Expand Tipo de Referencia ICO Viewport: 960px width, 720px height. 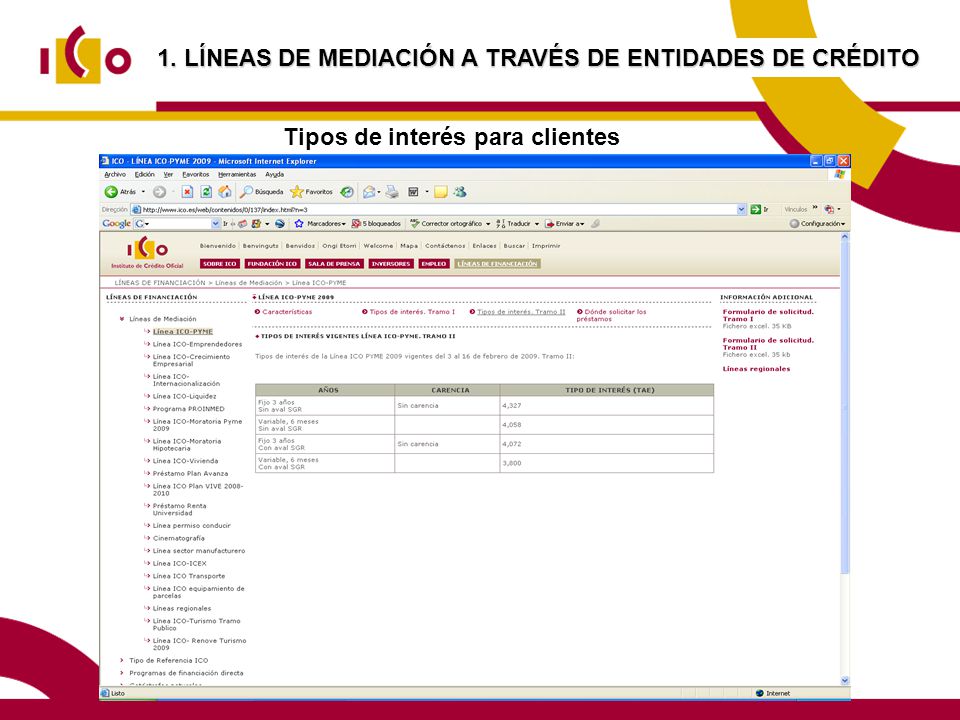pos(122,661)
